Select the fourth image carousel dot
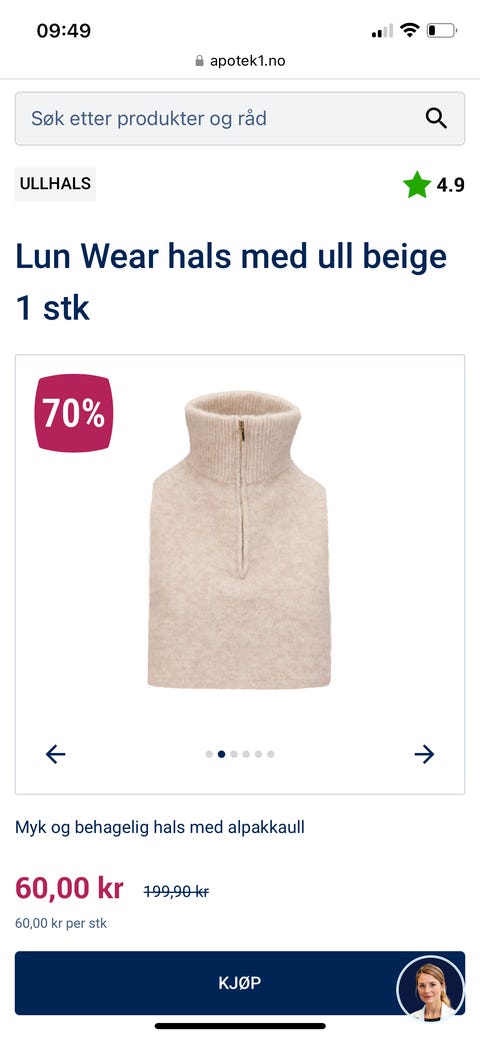The image size is (480, 1039). click(246, 753)
